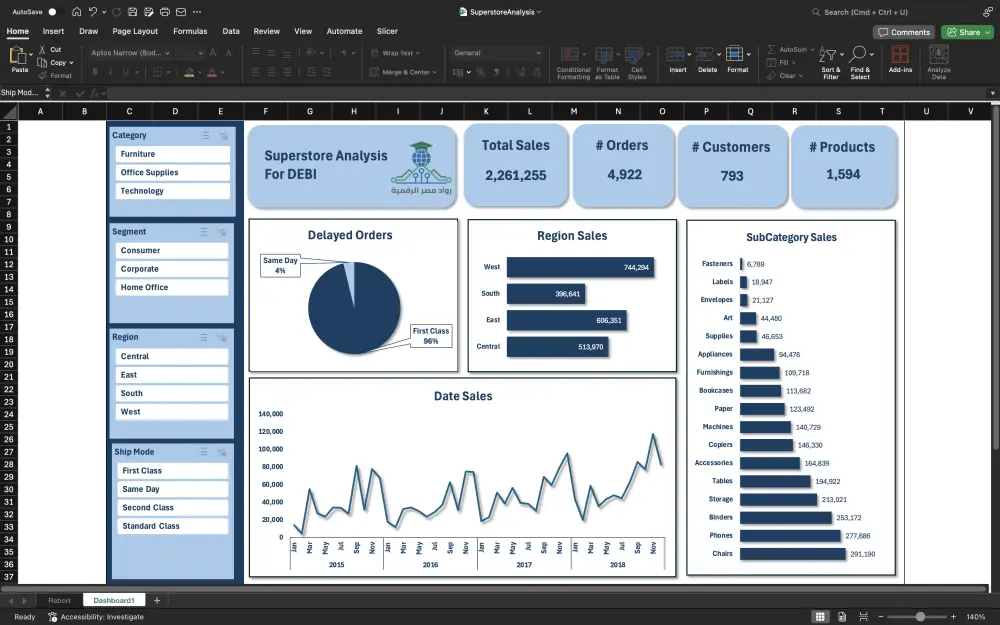Image resolution: width=1000 pixels, height=625 pixels.
Task: Click the Format as Table icon
Action: (x=603, y=55)
